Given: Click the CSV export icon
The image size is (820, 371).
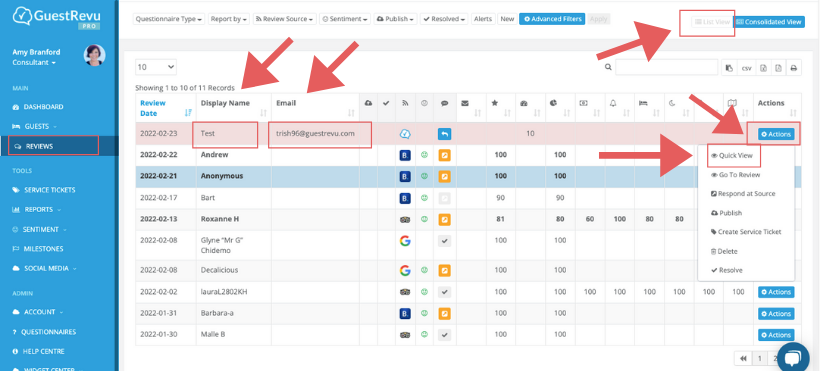Looking at the screenshot, I should click(747, 68).
